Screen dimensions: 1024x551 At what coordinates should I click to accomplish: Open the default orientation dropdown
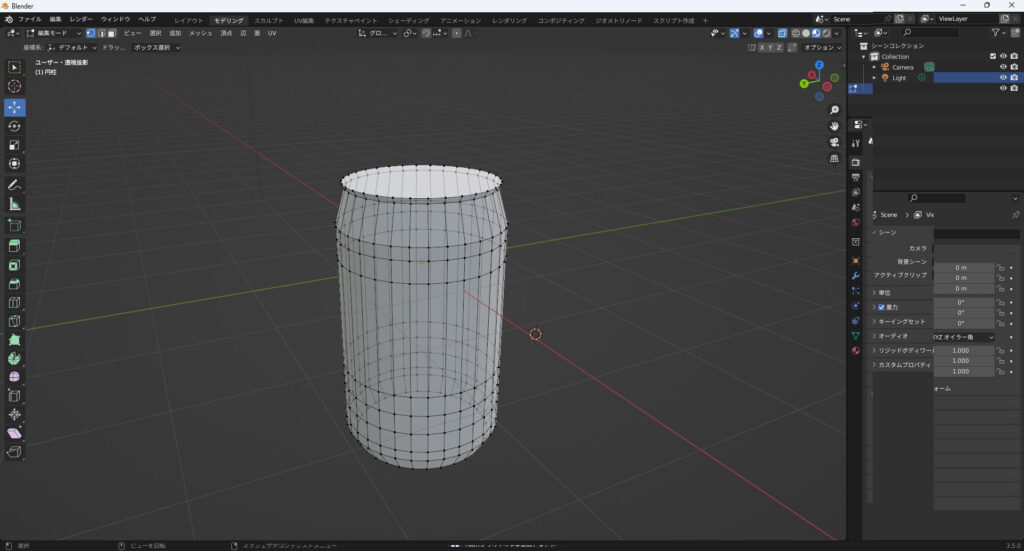point(72,48)
